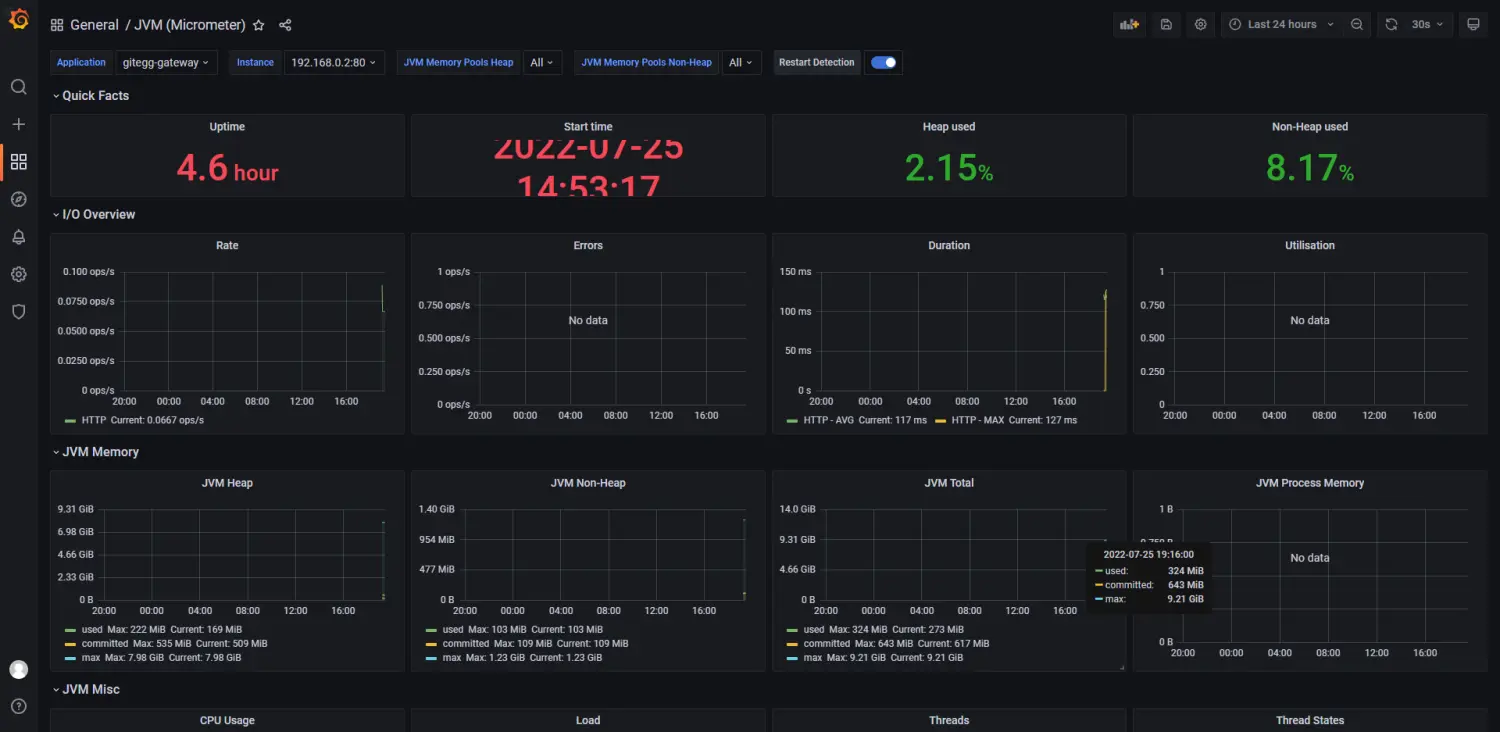The height and width of the screenshot is (732, 1500).
Task: Open the Dashboards icon in sidebar
Action: pyautogui.click(x=18, y=162)
